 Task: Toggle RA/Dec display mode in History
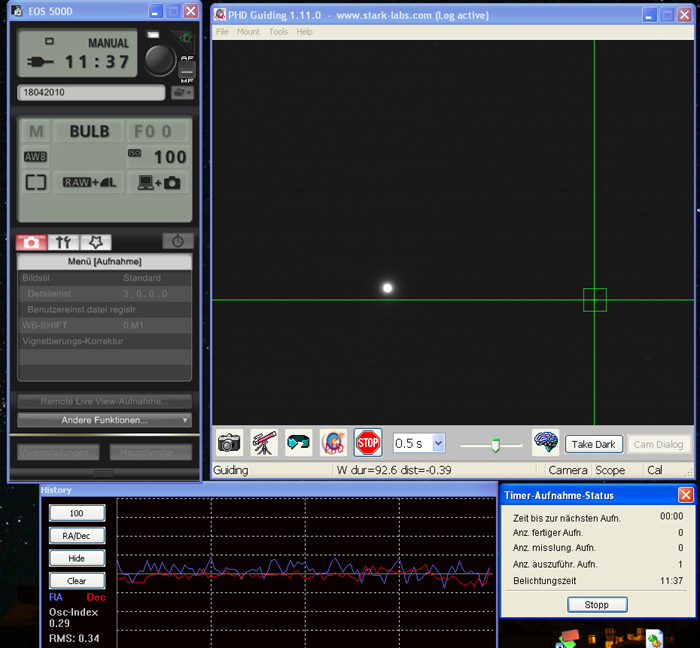tap(77, 536)
